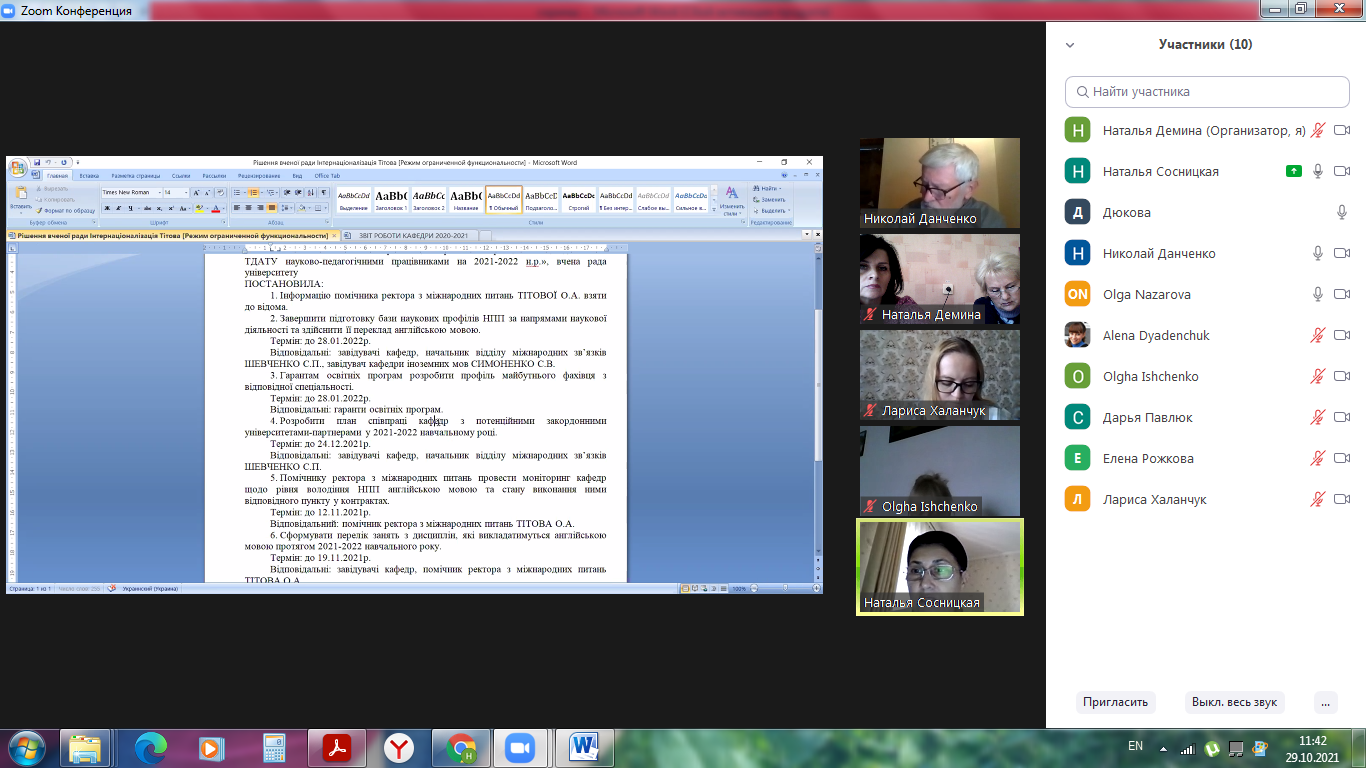Open the Paragraph (Абзац) dialog launcher

327,222
